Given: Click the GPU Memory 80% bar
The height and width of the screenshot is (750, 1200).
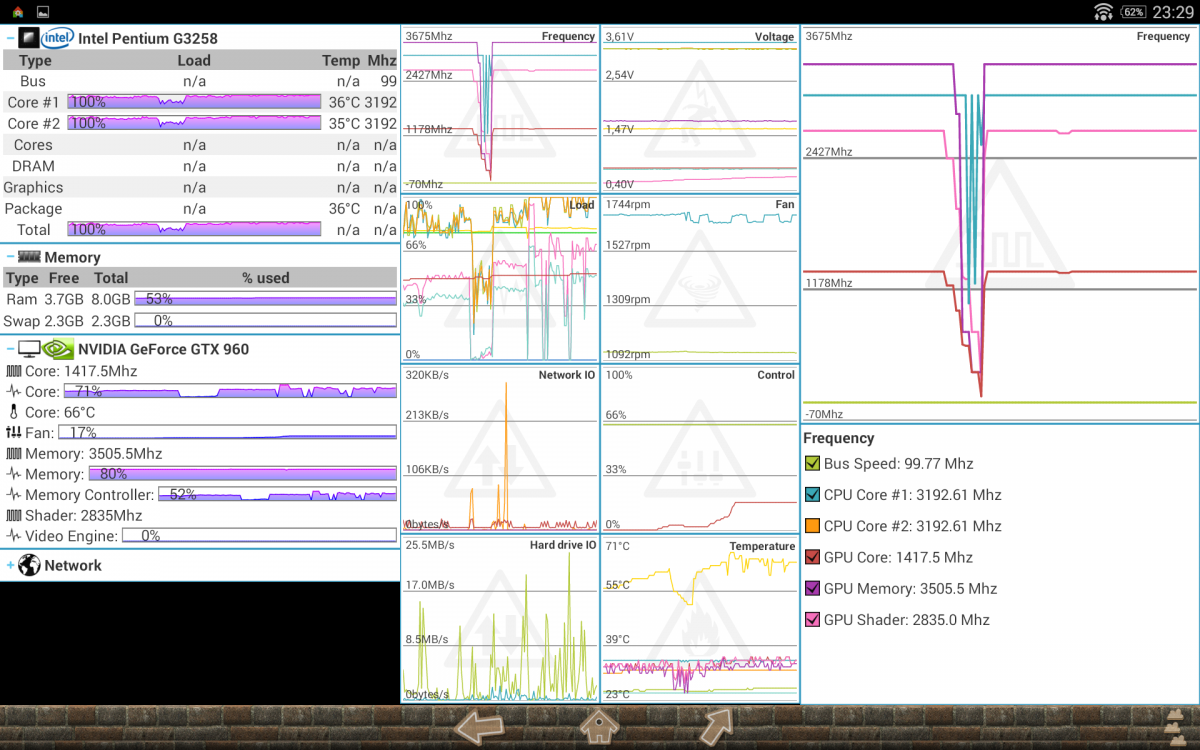Looking at the screenshot, I should (242, 474).
